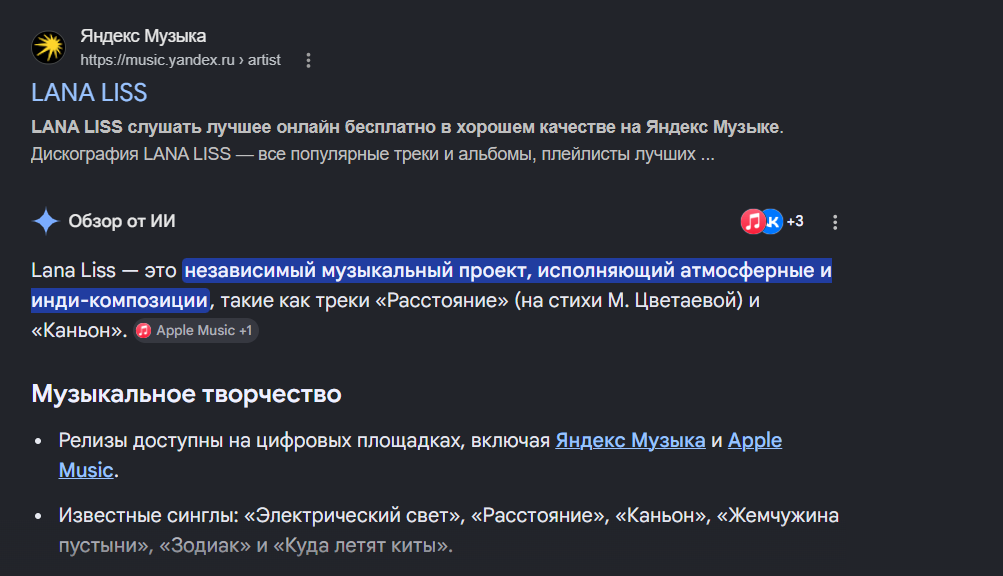Click the Музыкальное творчество section heading

[186, 394]
